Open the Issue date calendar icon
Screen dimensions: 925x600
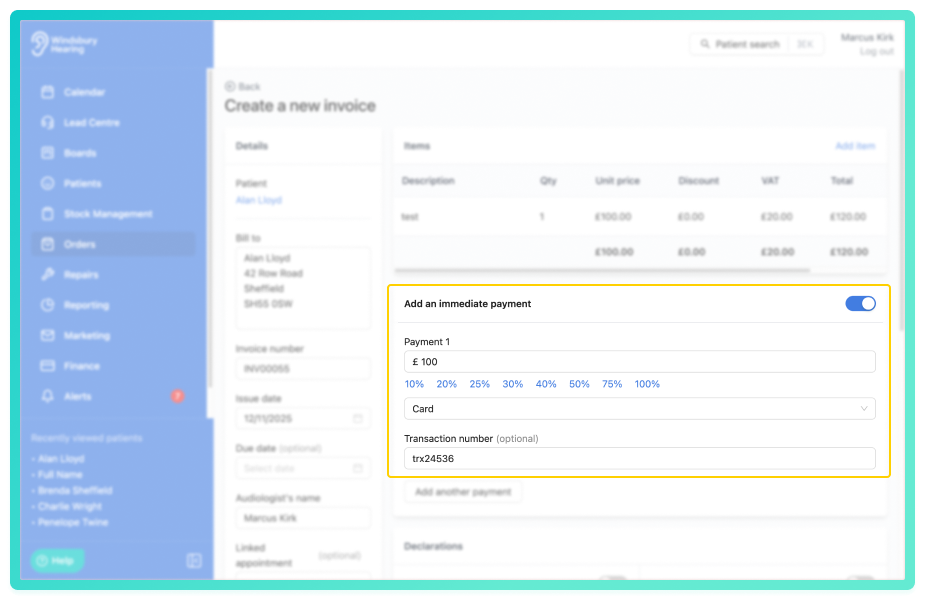coord(357,418)
